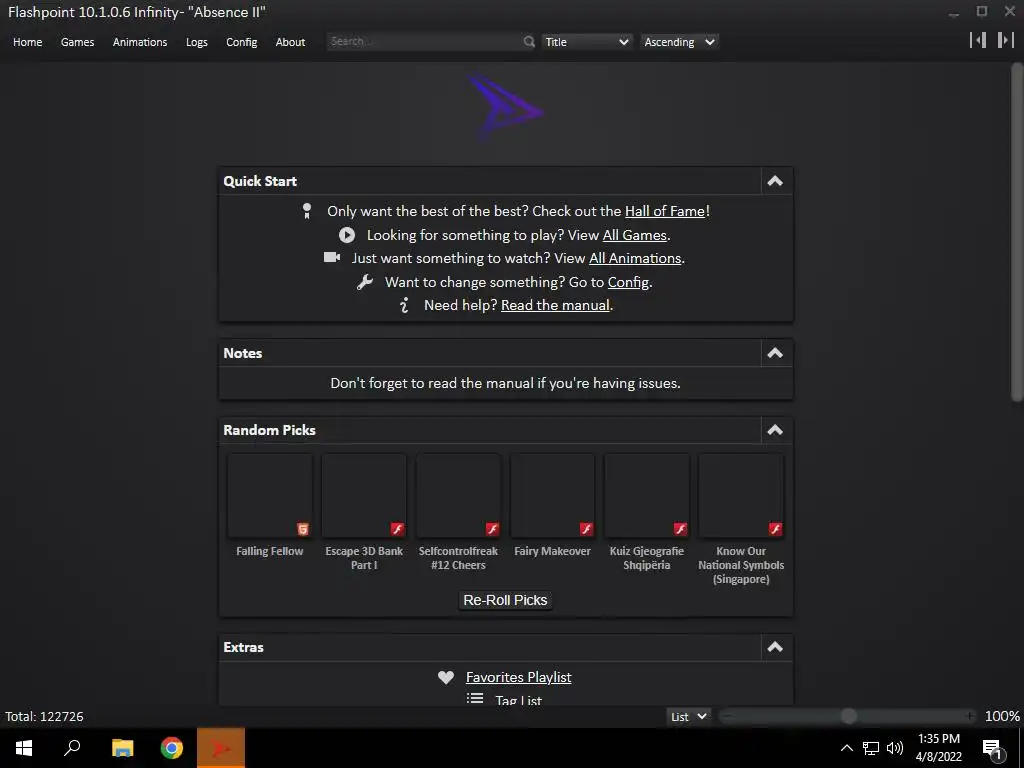Open the About tab

(290, 42)
